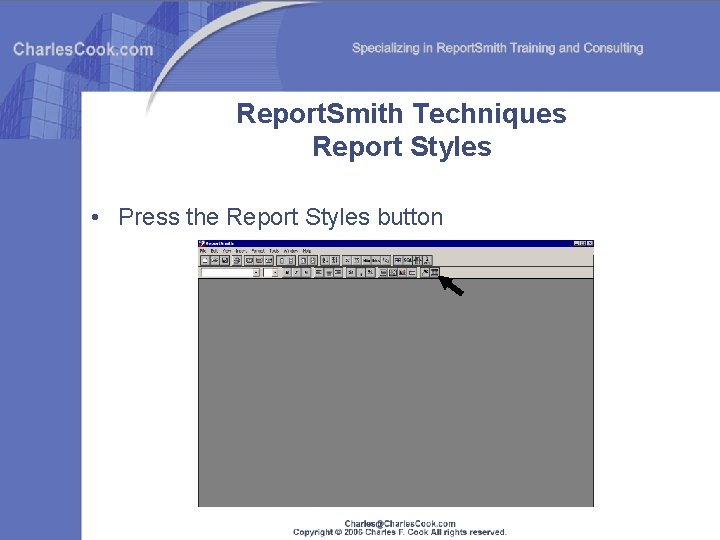The height and width of the screenshot is (540, 720).
Task: Toggle Bold formatting button
Action: coord(287,273)
